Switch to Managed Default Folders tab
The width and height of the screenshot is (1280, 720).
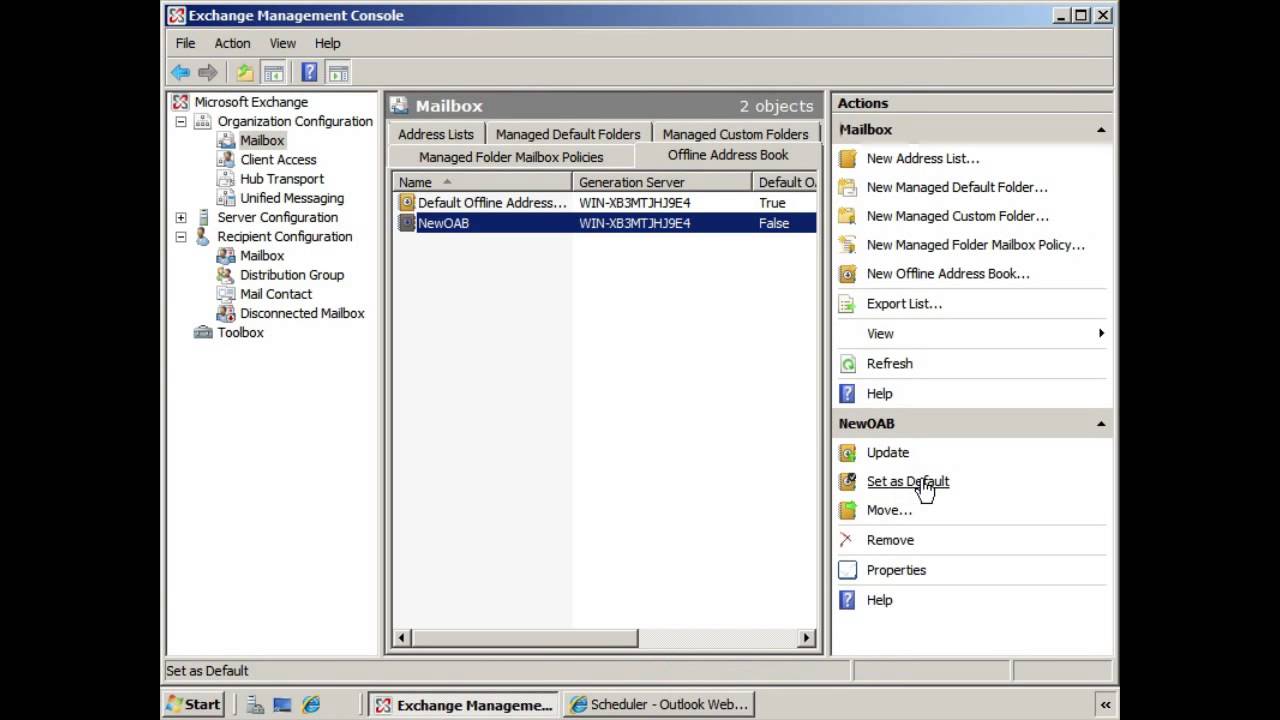pos(568,134)
